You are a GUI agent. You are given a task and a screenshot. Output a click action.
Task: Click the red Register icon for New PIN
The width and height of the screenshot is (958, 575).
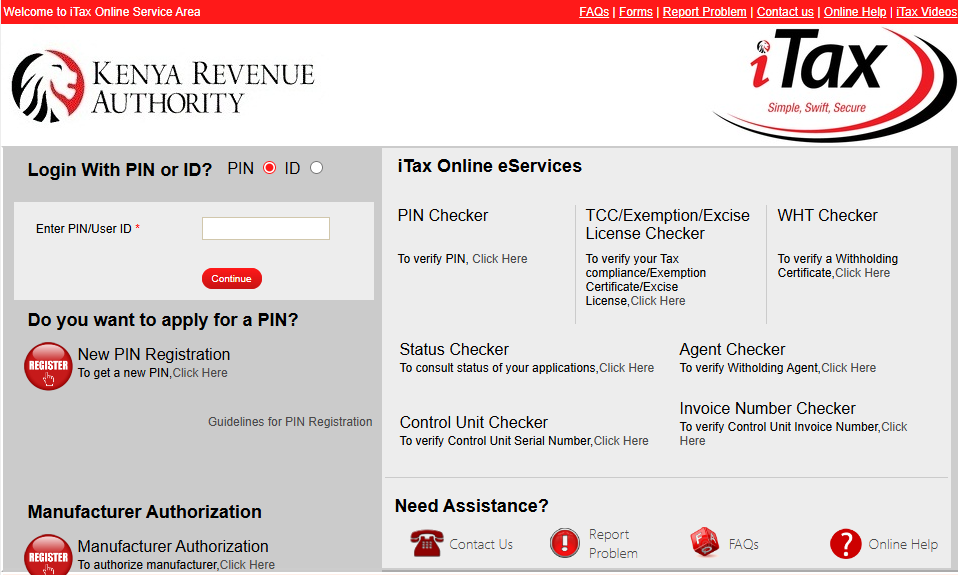click(48, 366)
